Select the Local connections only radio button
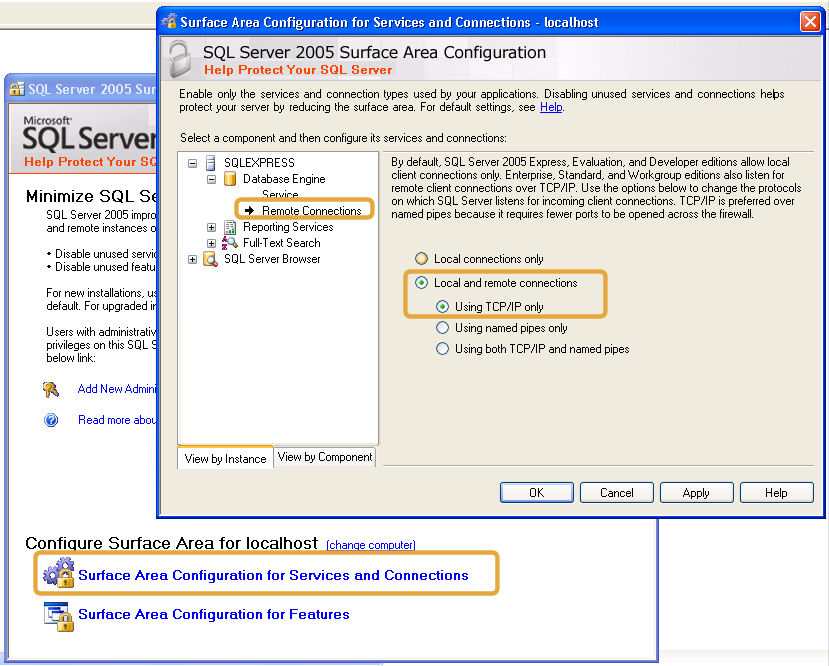The image size is (829, 666). point(421,258)
